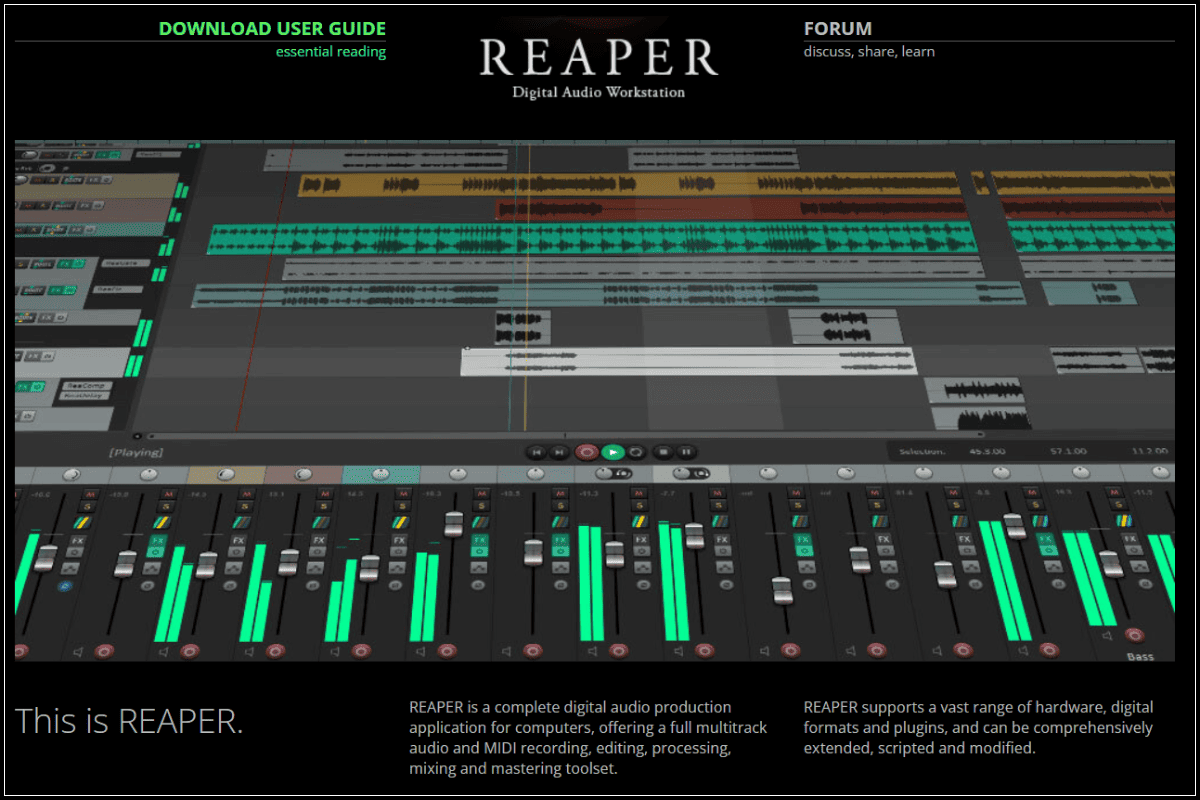Open the ReaDelay plugin below ReaComp

tap(85, 396)
